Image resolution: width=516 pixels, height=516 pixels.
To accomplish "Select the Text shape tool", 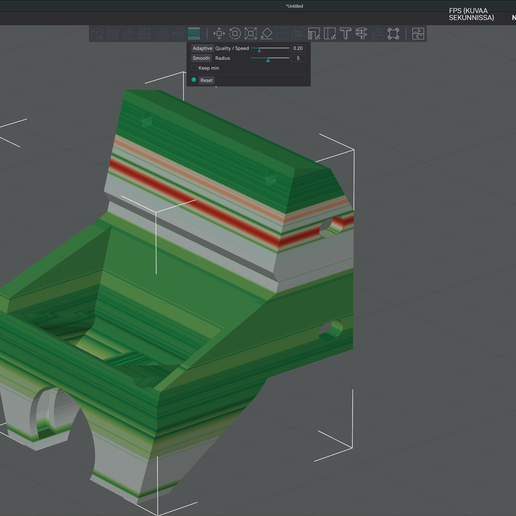I will click(x=345, y=33).
